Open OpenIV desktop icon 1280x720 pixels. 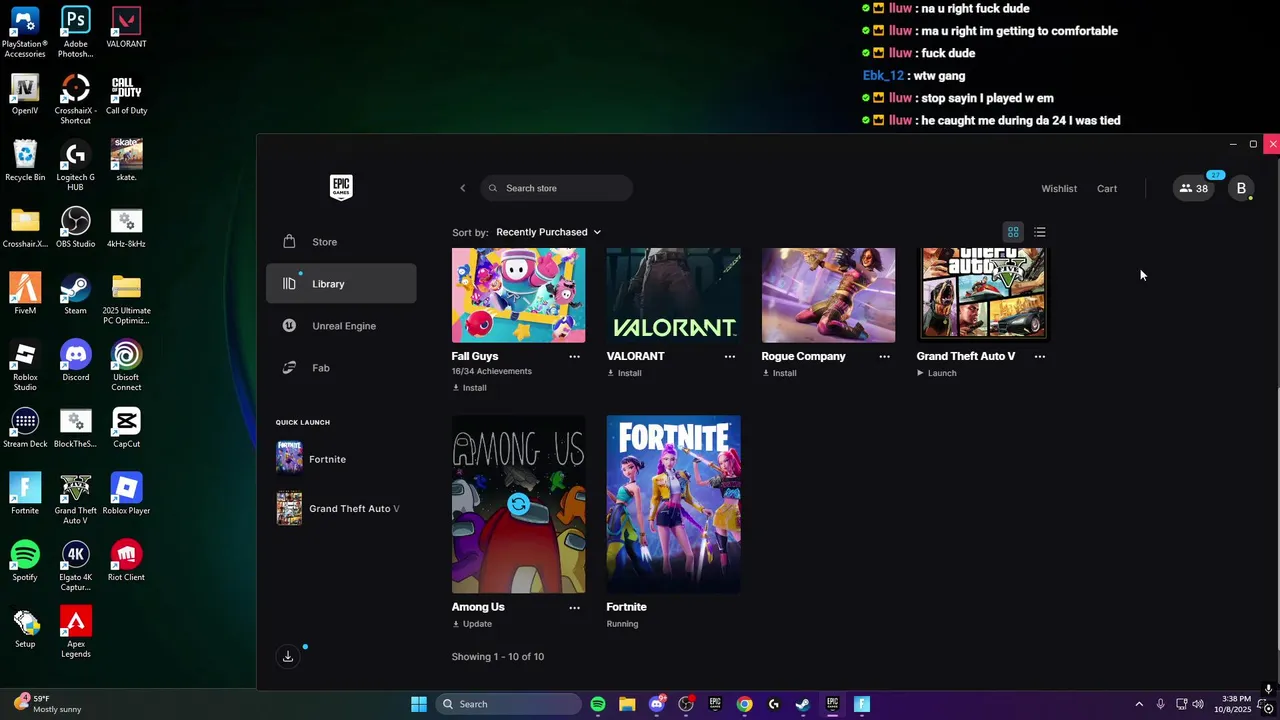[x=25, y=95]
